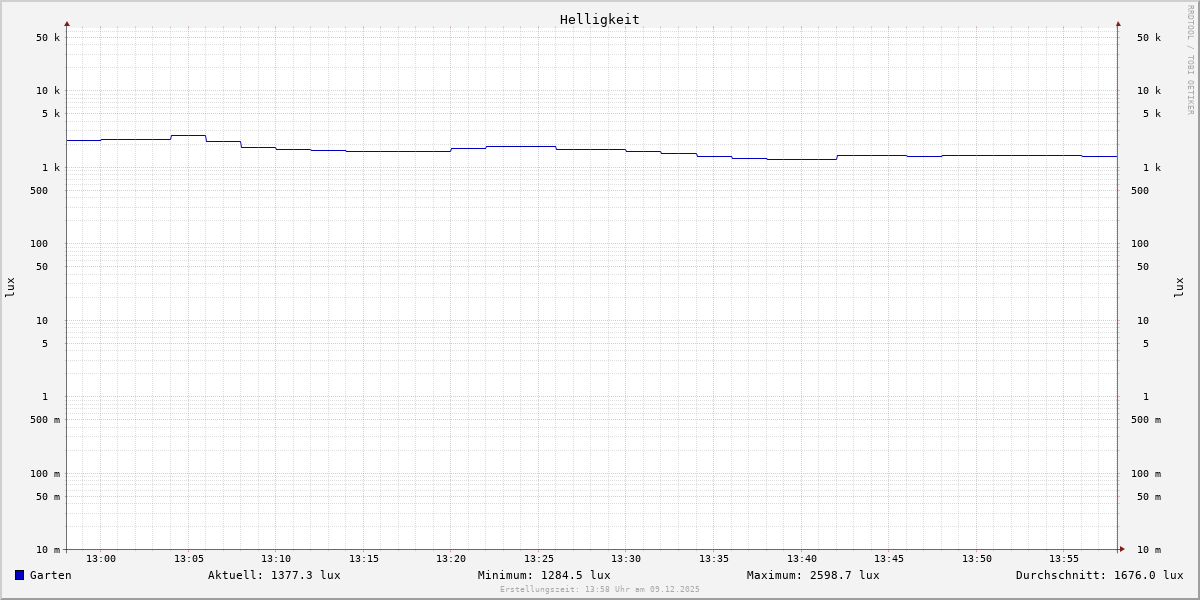Click the red arrow atop the right axis

[x=1118, y=23]
